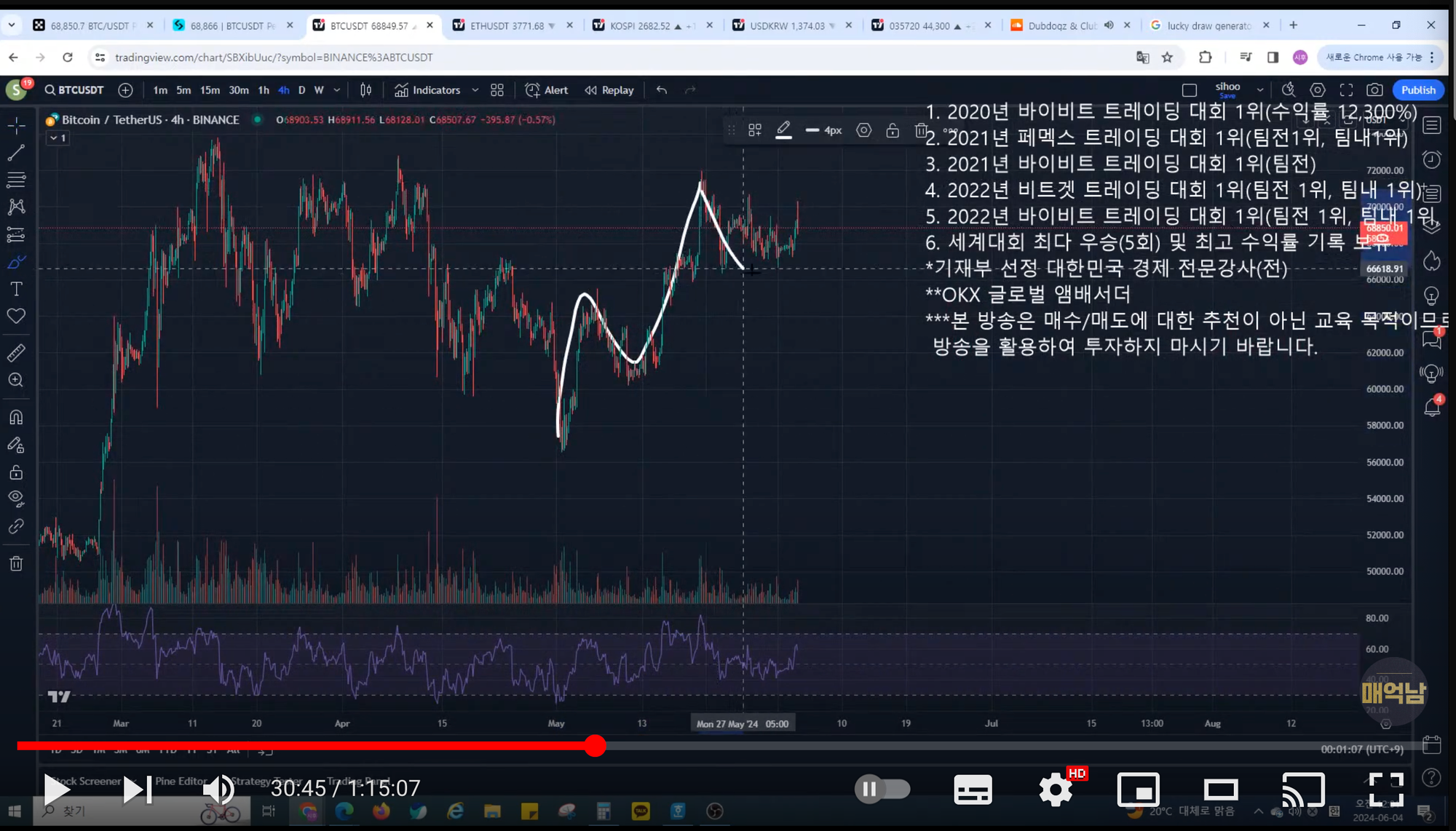
Task: Enter TradingView fullscreen mode
Action: (x=1346, y=90)
